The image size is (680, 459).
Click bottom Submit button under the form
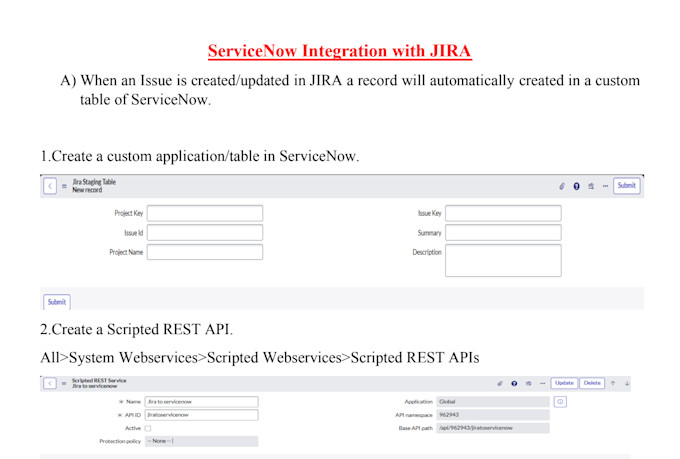(x=57, y=302)
